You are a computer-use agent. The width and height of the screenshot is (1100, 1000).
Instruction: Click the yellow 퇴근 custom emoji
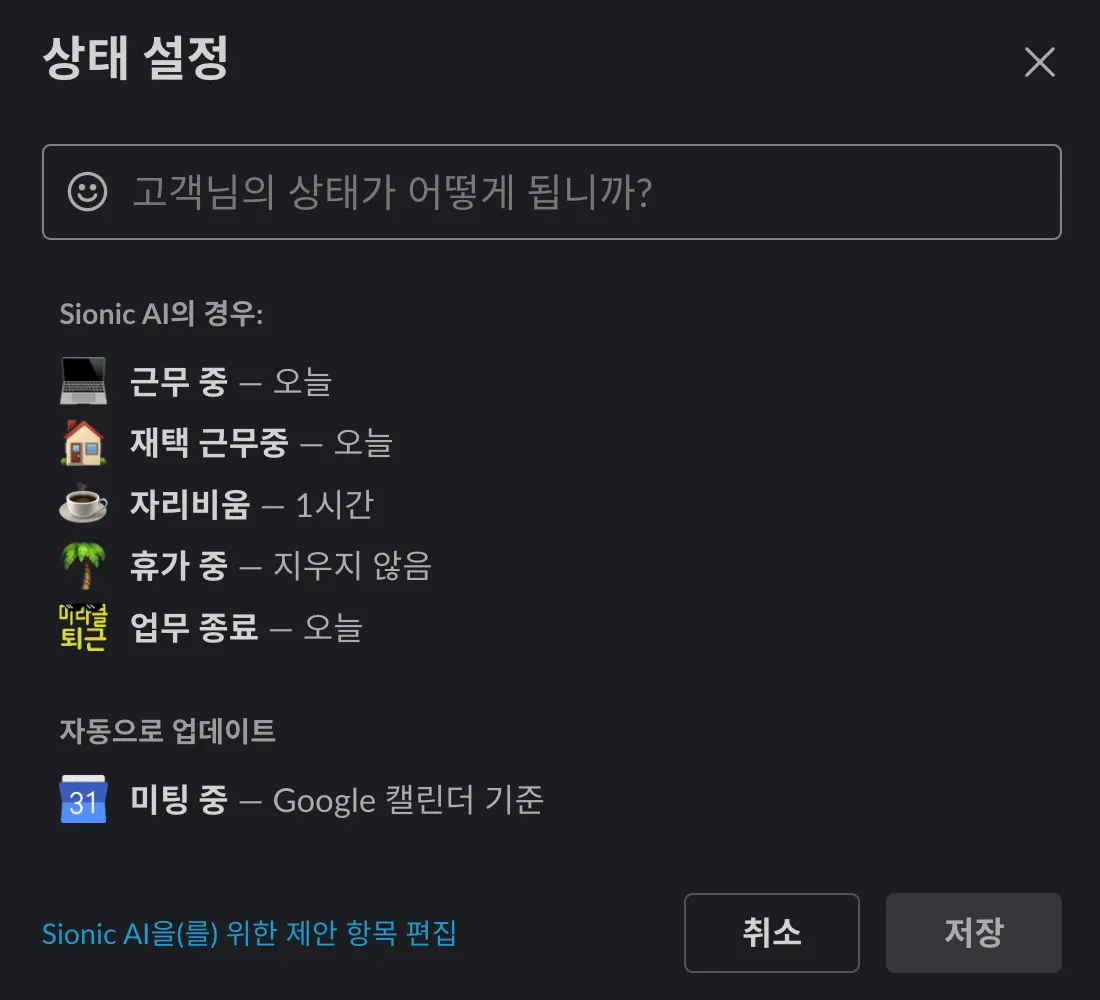tap(83, 628)
